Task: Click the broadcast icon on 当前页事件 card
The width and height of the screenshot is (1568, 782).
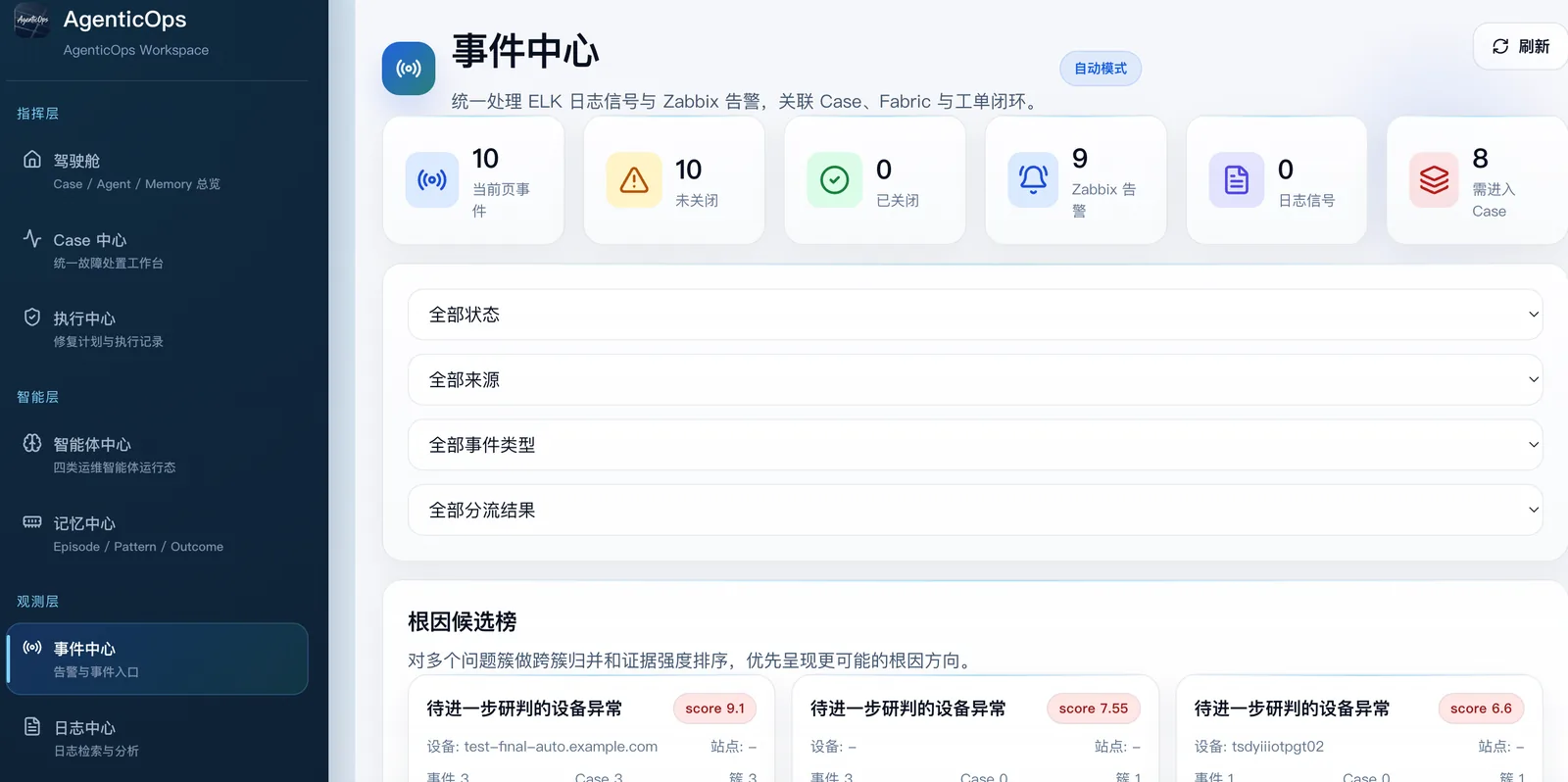Action: click(x=432, y=180)
